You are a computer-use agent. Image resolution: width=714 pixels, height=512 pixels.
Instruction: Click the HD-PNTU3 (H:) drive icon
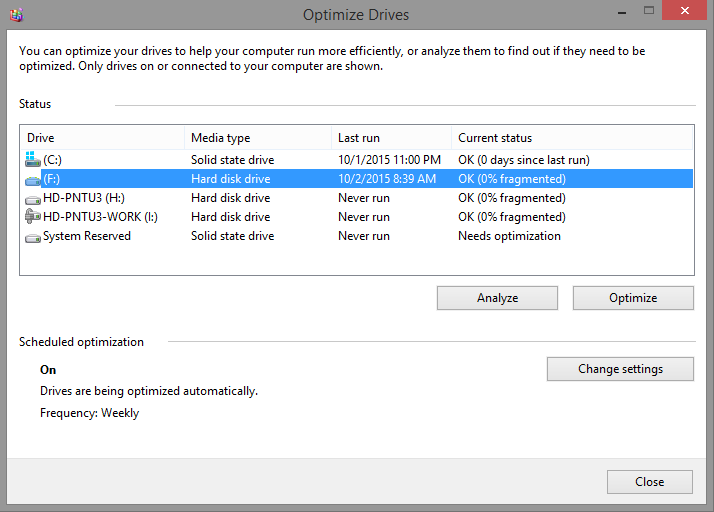[33, 198]
